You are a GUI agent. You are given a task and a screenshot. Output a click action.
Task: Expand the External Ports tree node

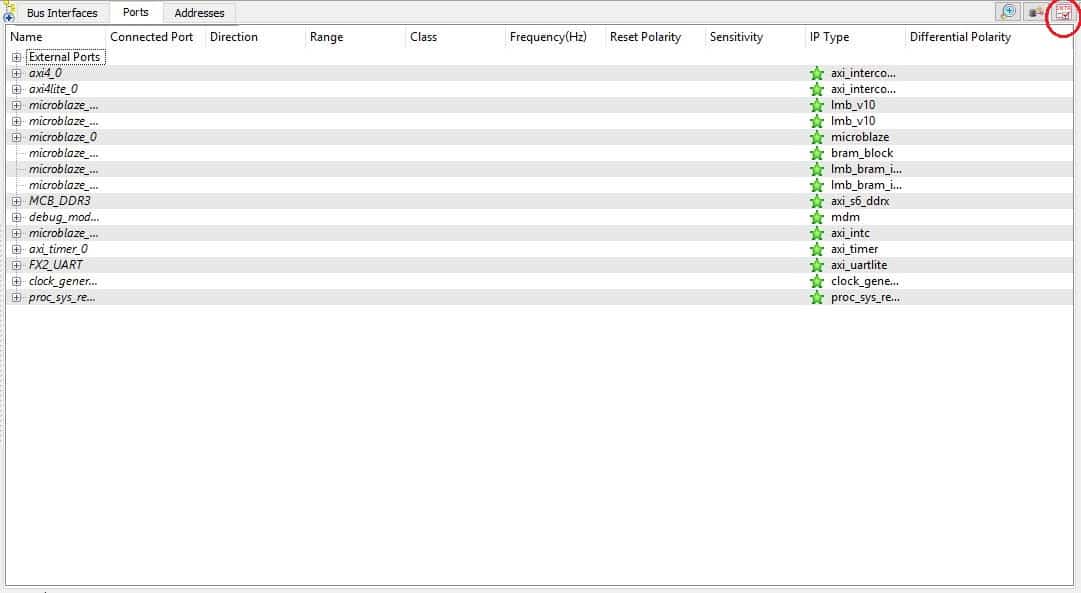point(17,57)
